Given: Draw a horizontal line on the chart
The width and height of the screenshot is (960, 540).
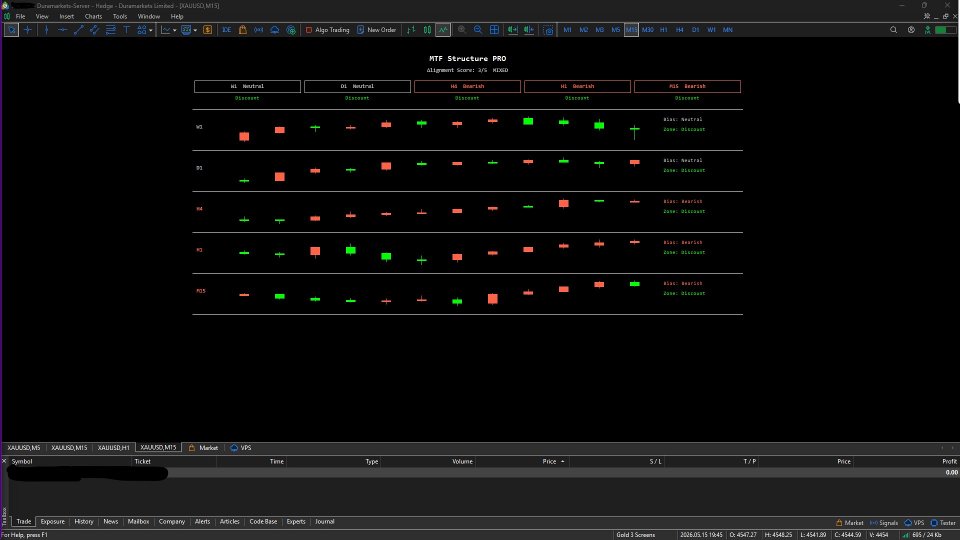Looking at the screenshot, I should [x=62, y=29].
